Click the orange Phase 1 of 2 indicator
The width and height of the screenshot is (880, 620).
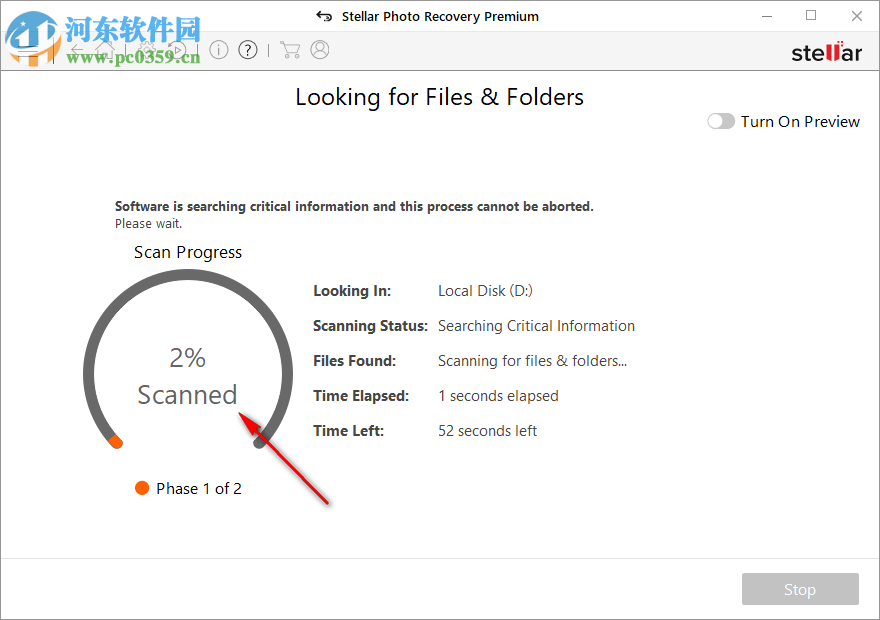142,488
